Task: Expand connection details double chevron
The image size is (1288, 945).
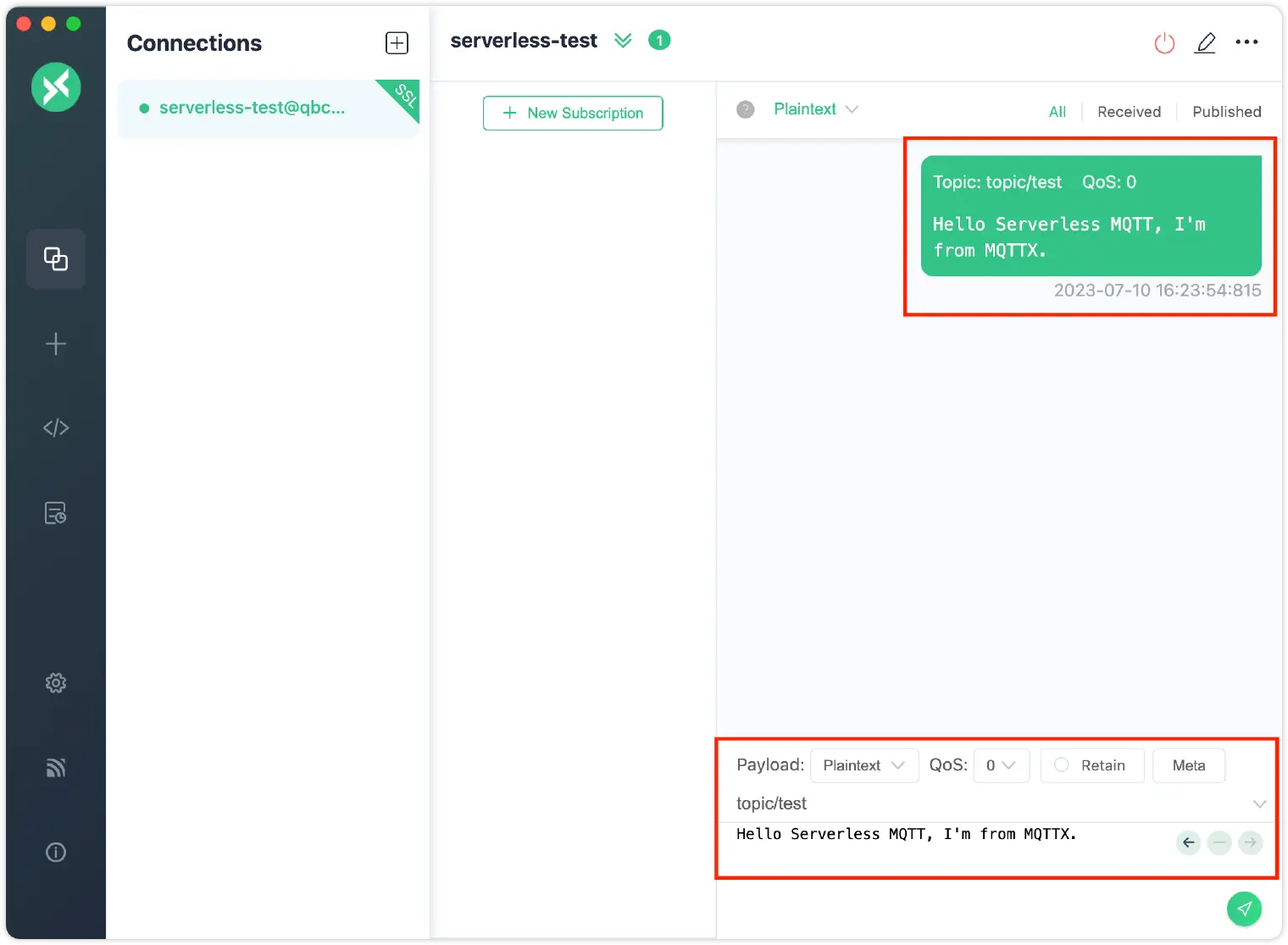Action: point(623,41)
